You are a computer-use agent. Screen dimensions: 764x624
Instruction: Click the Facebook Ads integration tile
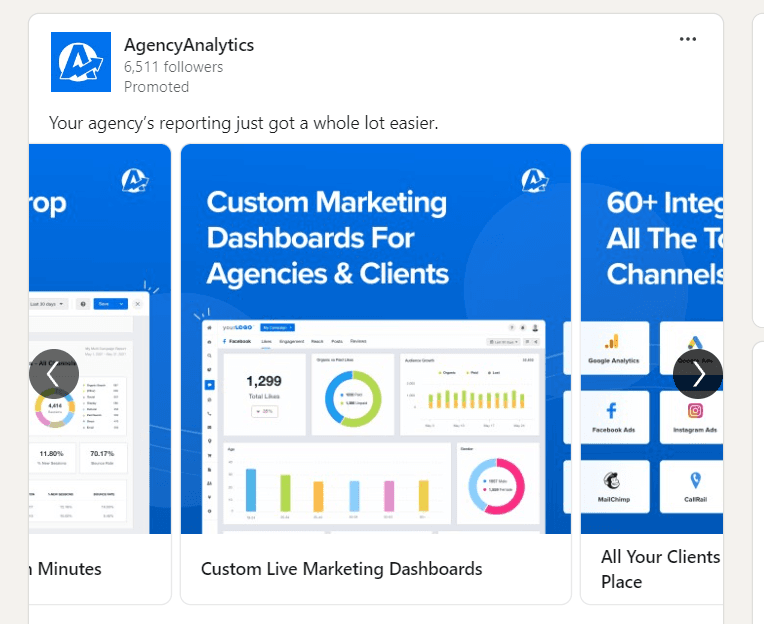point(613,417)
